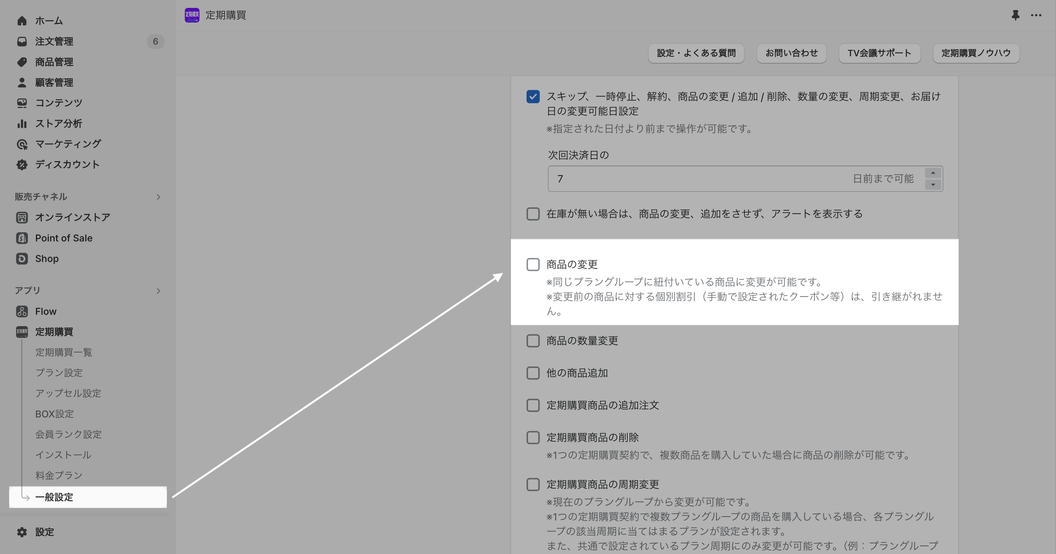This screenshot has width=1056, height=554.
Task: Open BOX設定 in the sidebar
Action: [x=55, y=414]
